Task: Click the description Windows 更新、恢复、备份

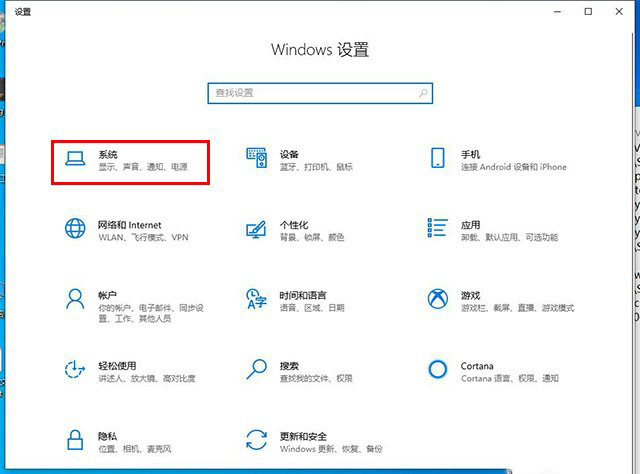Action: coord(331,449)
